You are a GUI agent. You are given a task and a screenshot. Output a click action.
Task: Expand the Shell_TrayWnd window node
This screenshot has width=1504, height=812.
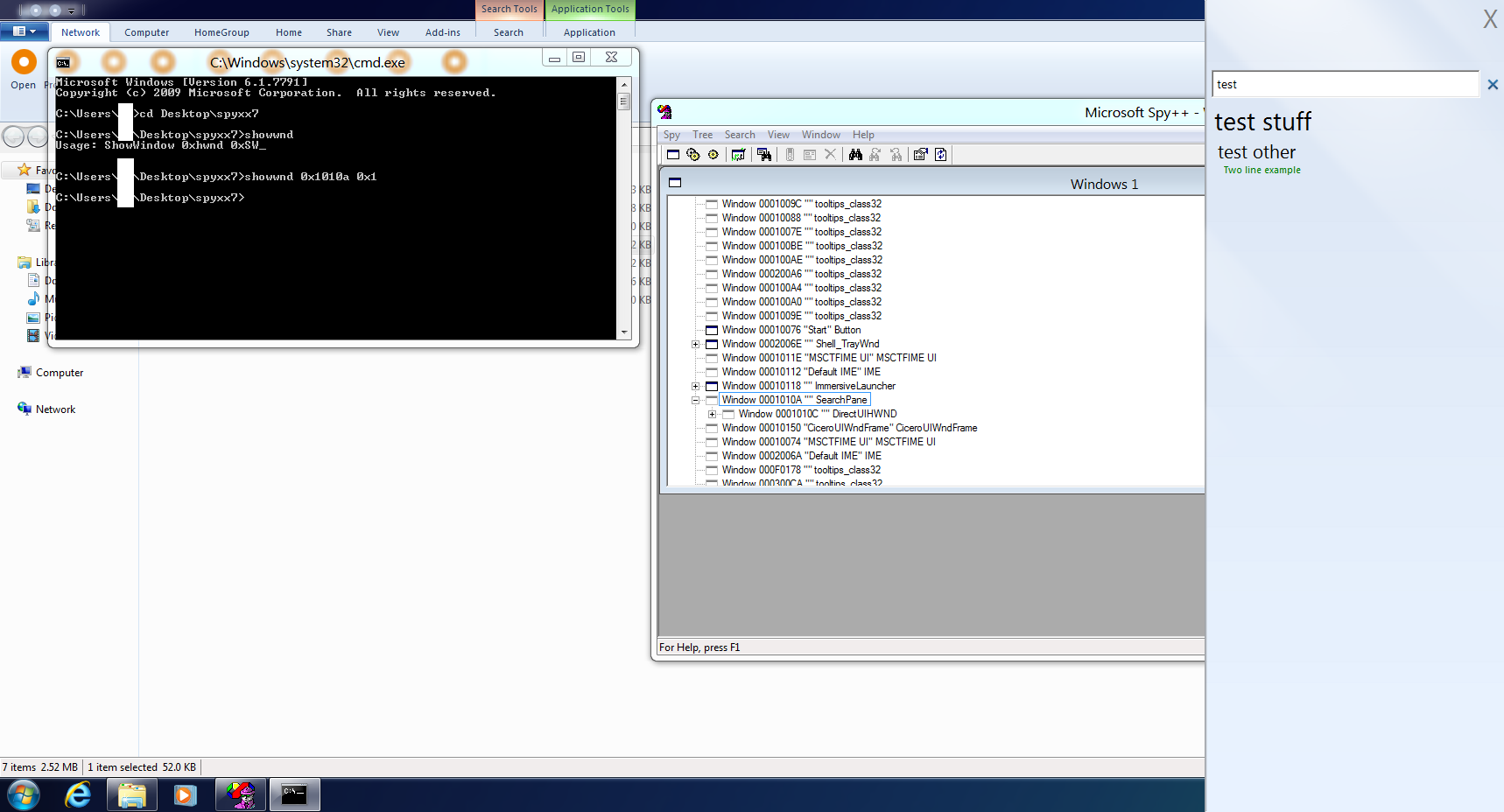pyautogui.click(x=696, y=344)
